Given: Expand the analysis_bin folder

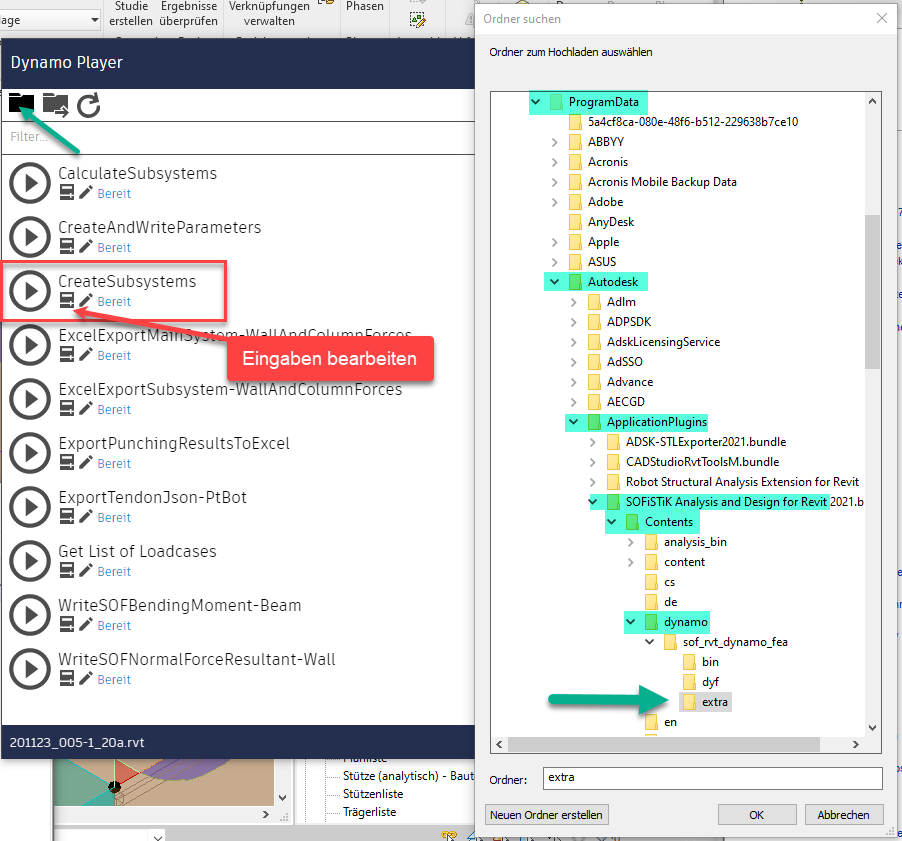Looking at the screenshot, I should point(630,542).
